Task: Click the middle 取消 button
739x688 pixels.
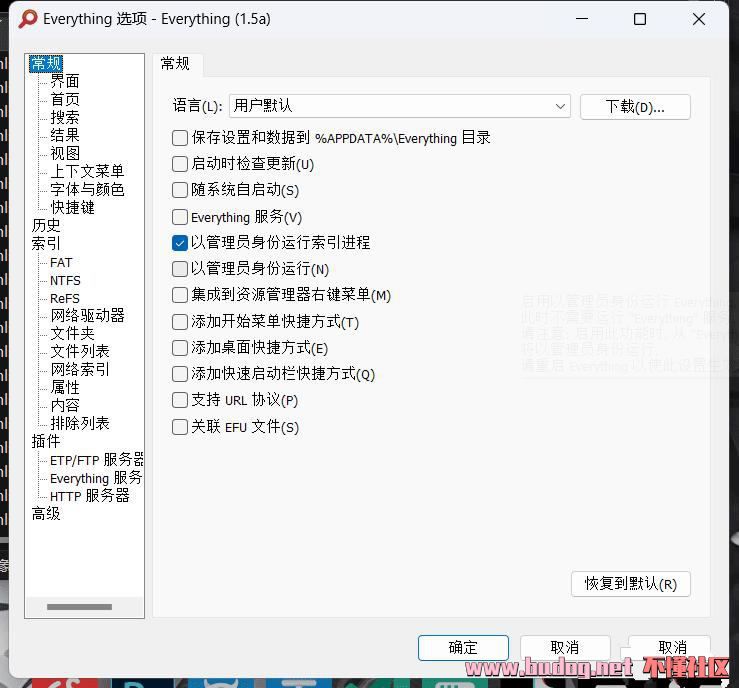Action: [565, 648]
